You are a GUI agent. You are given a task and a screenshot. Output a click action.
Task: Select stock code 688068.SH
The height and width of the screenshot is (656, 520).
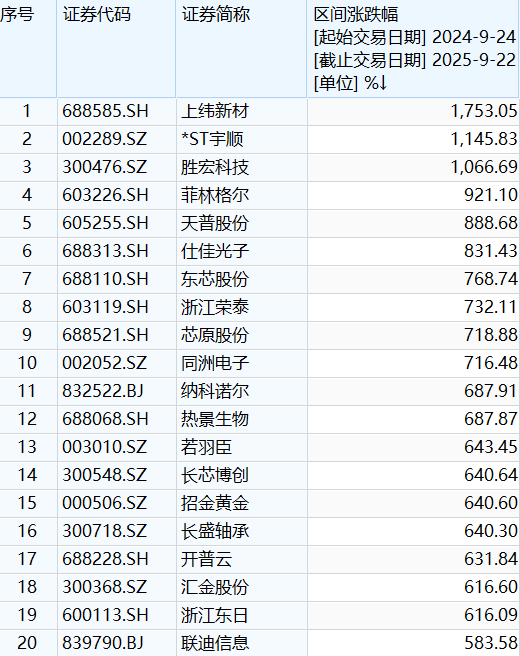(105, 419)
